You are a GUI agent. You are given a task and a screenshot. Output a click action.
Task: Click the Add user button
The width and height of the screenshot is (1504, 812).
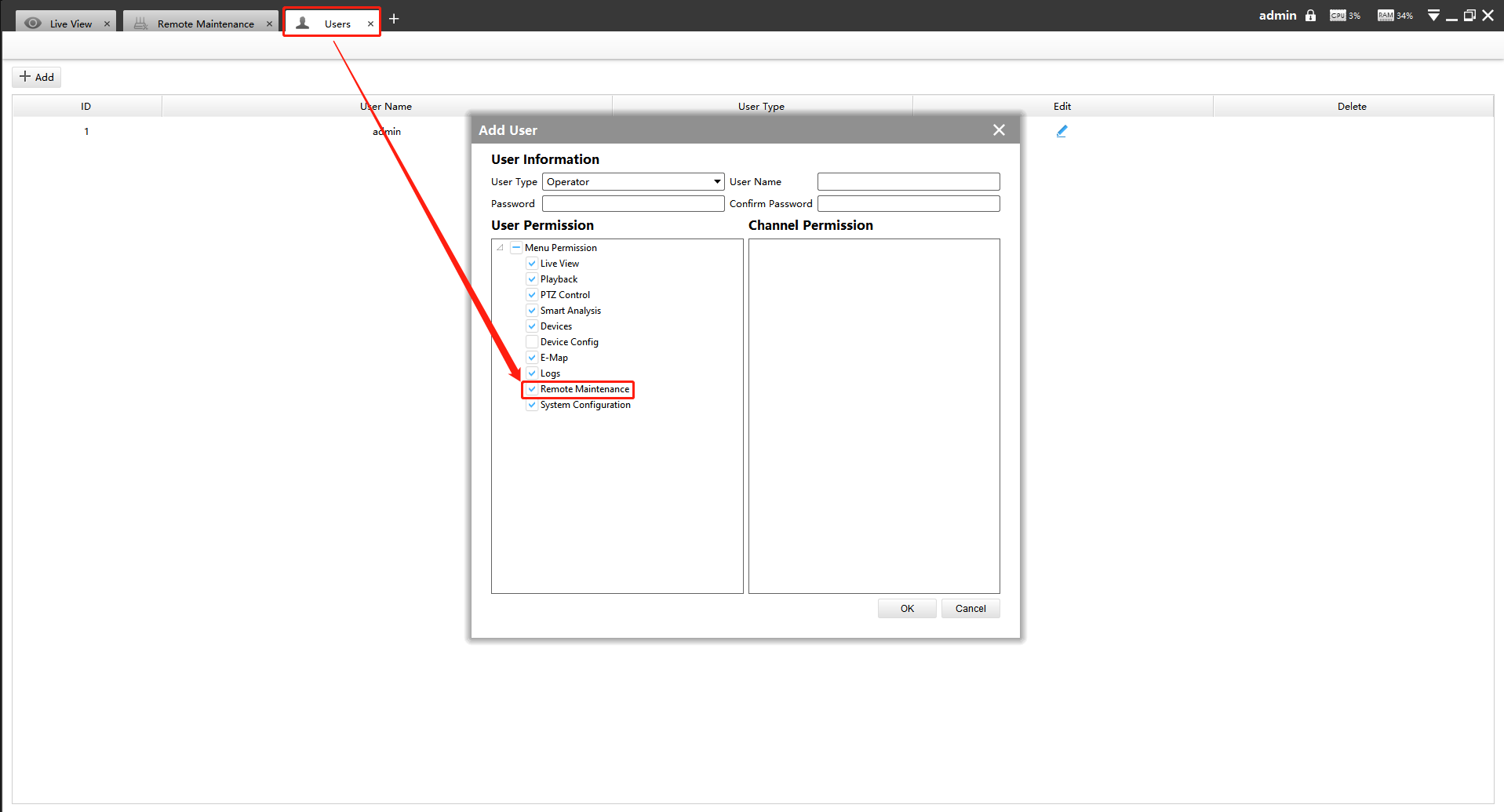click(x=37, y=77)
